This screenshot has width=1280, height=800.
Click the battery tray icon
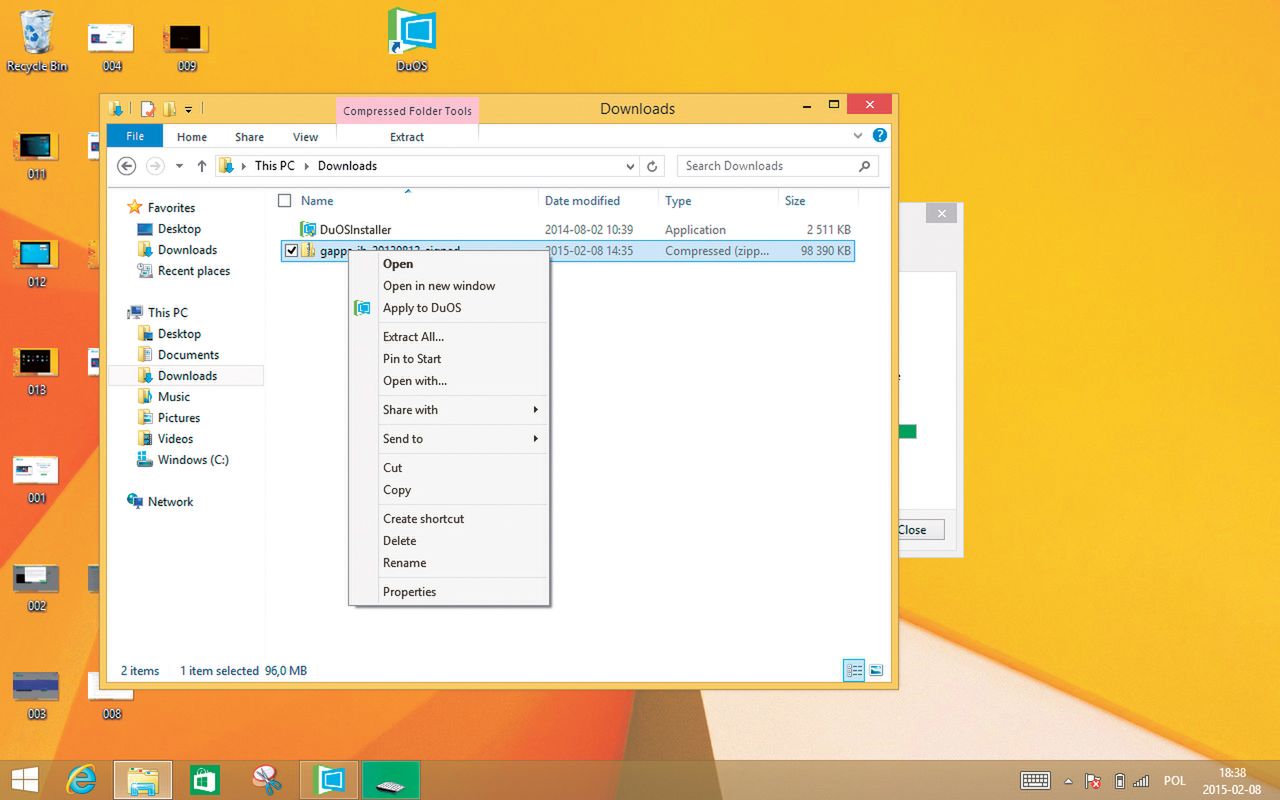(x=1119, y=781)
